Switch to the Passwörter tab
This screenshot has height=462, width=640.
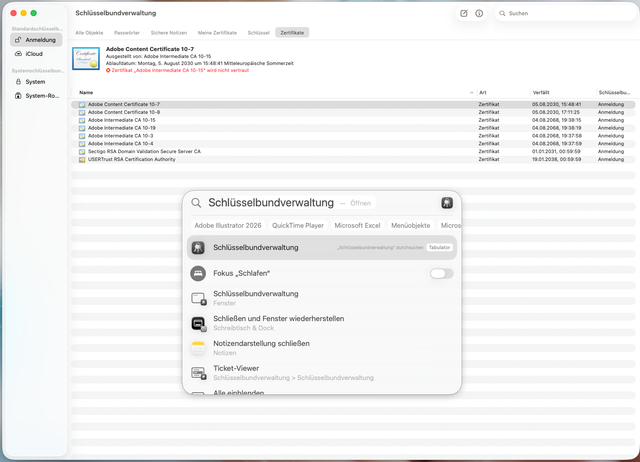(127, 33)
